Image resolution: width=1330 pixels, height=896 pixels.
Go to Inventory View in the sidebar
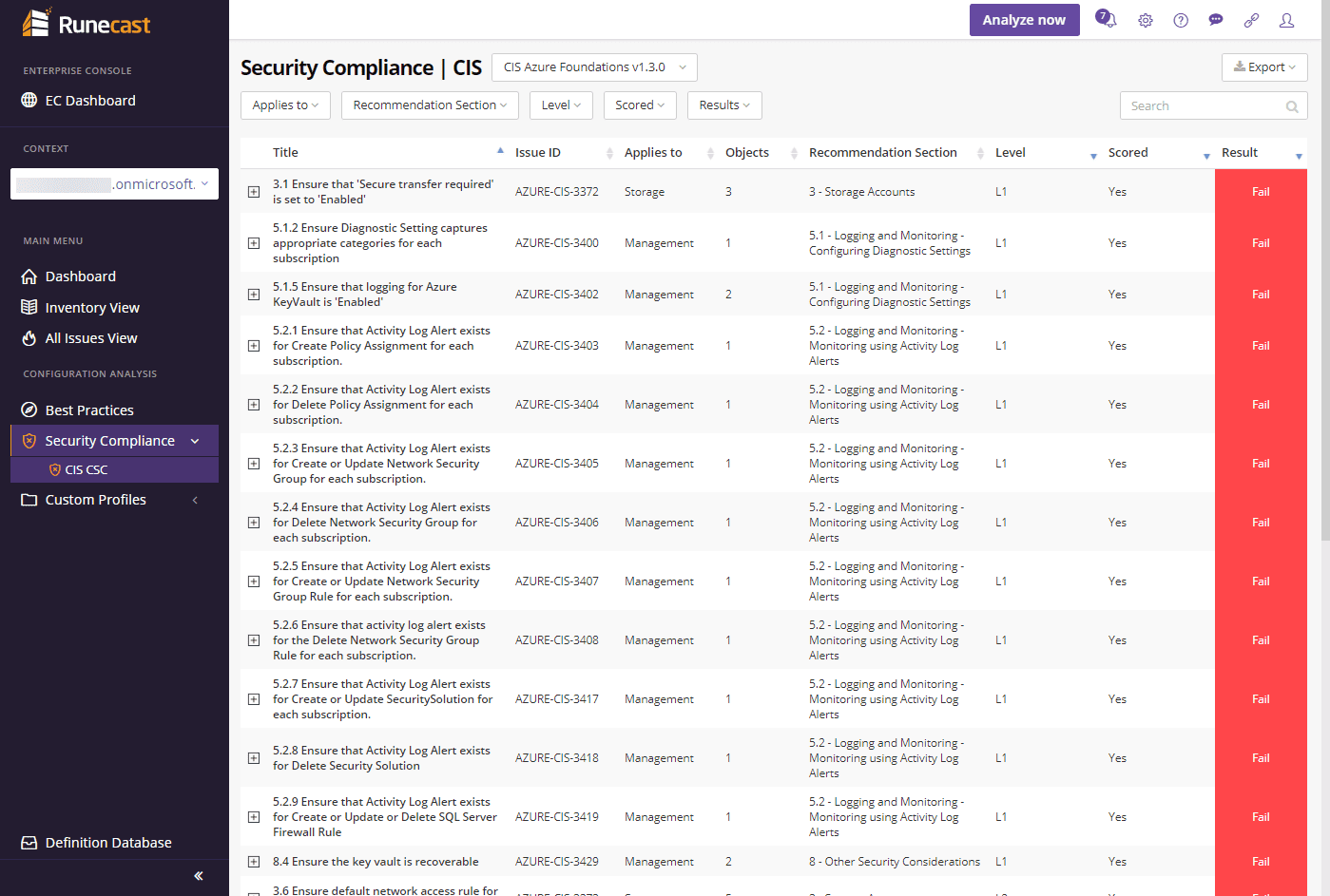coord(92,308)
